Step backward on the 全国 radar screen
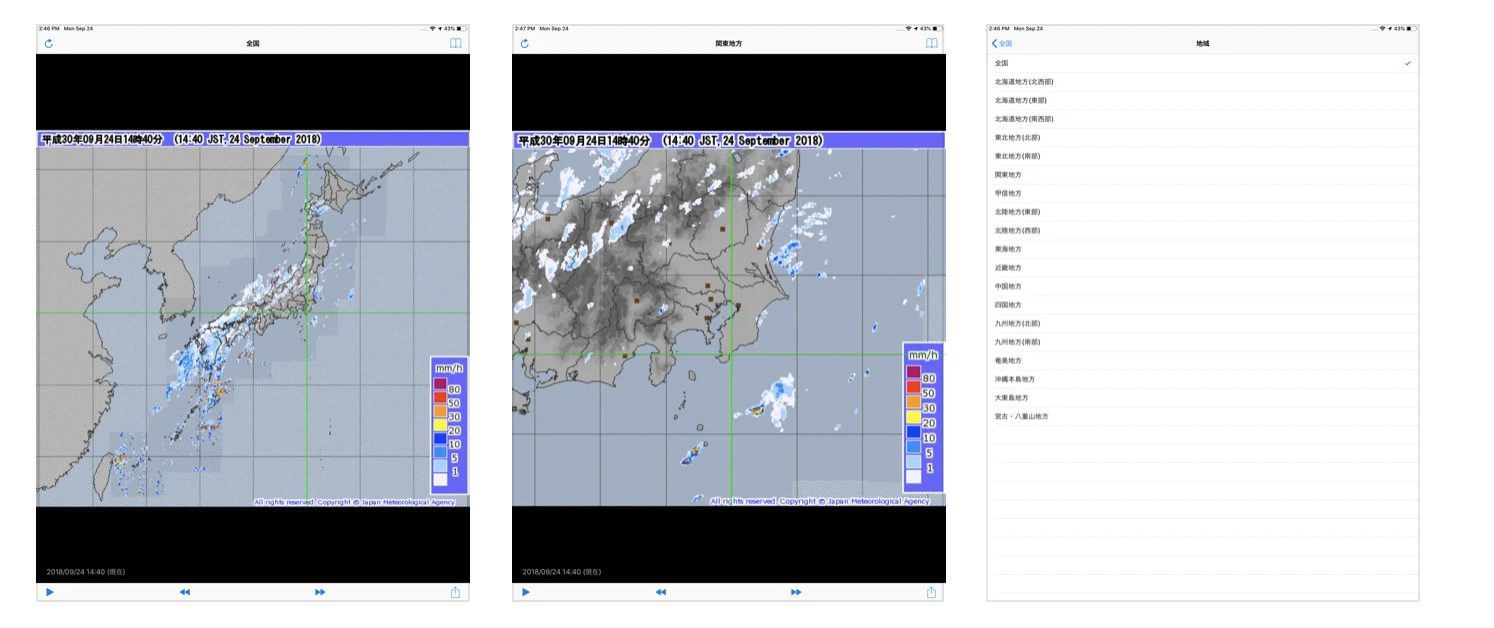 tap(185, 592)
